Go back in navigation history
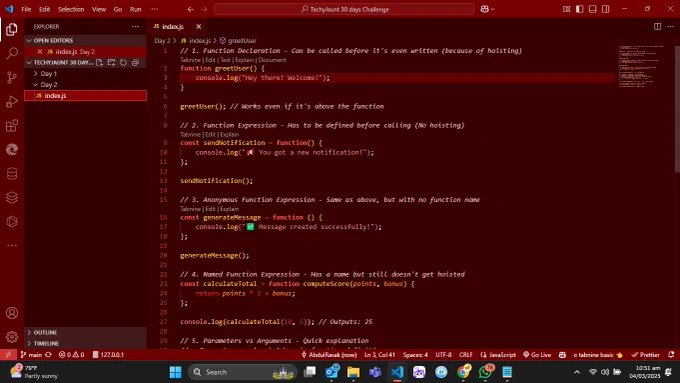Screen dimensions: 680x383 (x=190, y=9)
